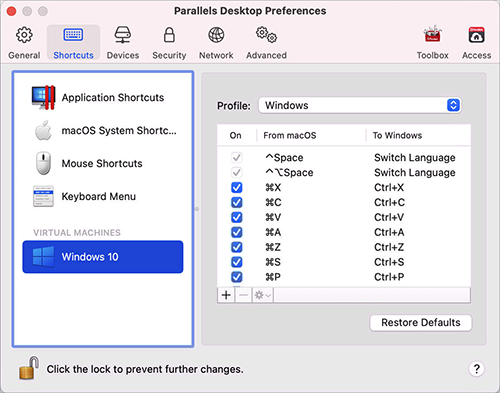This screenshot has height=393, width=500.
Task: Click the Application Shortcuts monitor icon
Action: click(x=43, y=98)
